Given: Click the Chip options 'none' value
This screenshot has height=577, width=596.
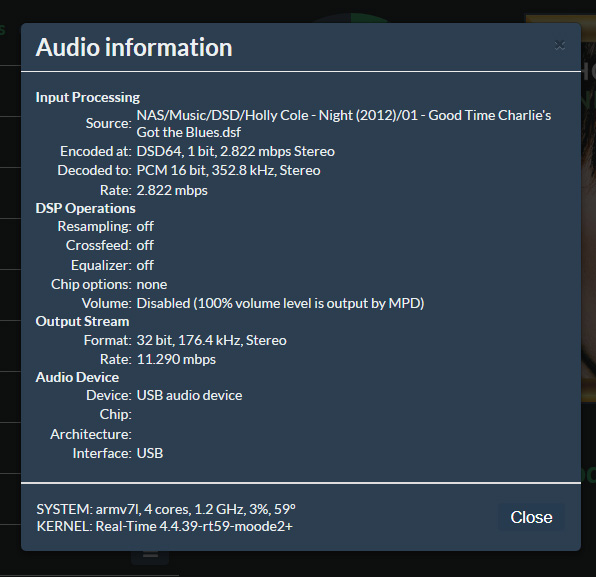Looking at the screenshot, I should (152, 284).
